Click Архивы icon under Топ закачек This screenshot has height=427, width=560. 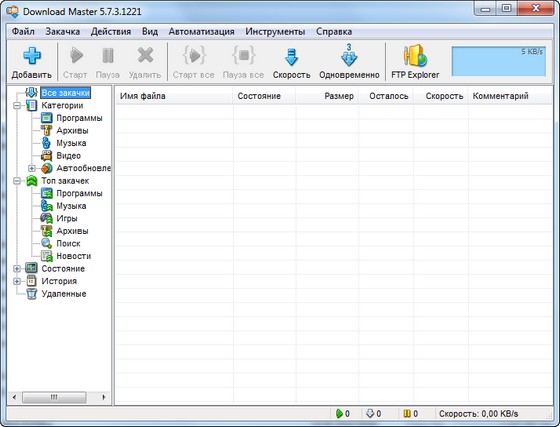46,231
